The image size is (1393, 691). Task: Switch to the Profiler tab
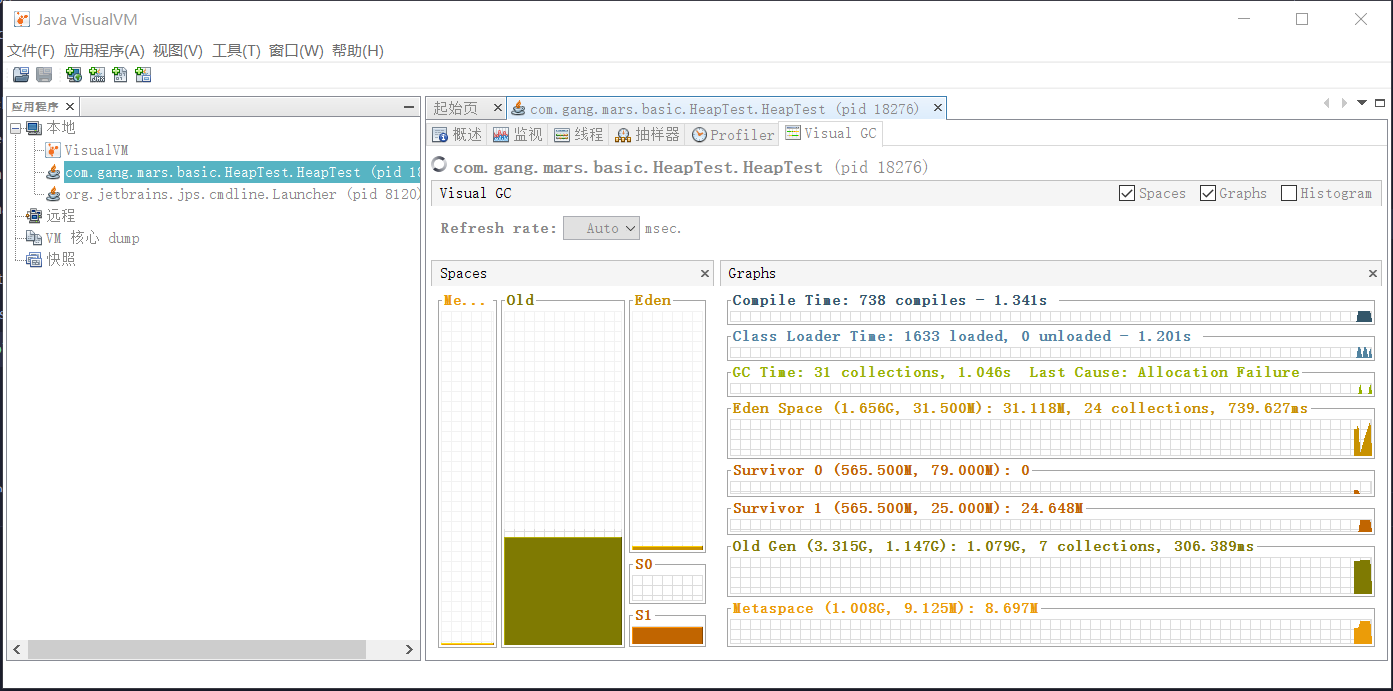pos(733,134)
